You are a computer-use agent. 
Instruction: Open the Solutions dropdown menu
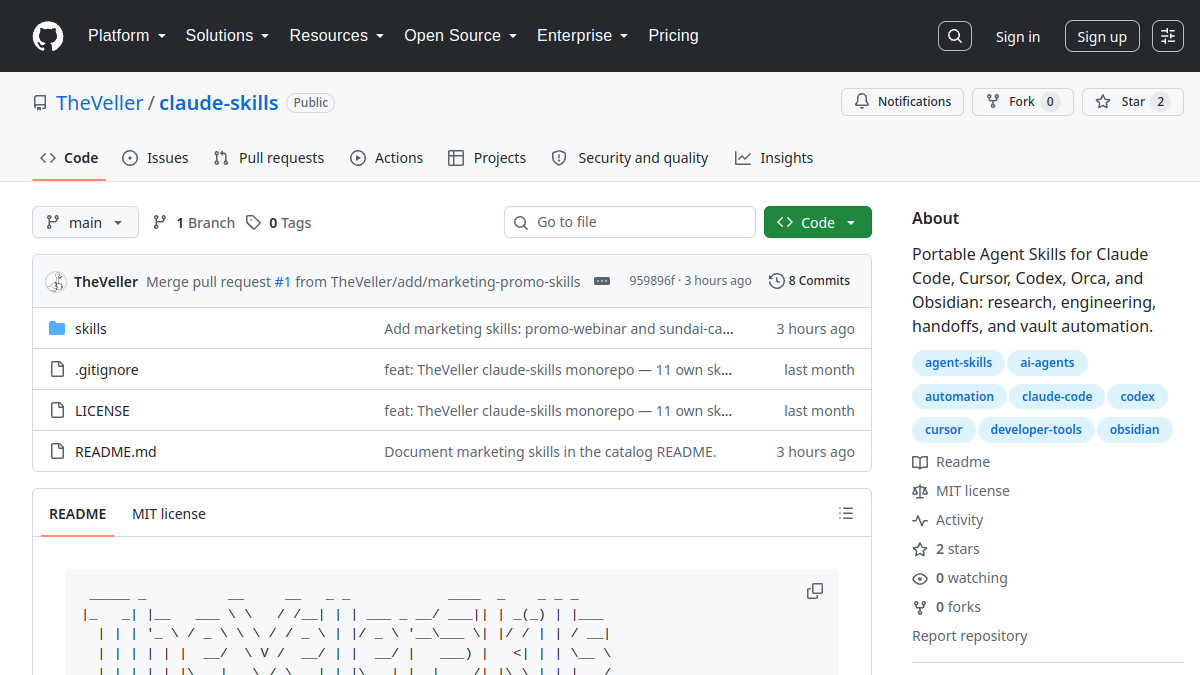pos(227,36)
